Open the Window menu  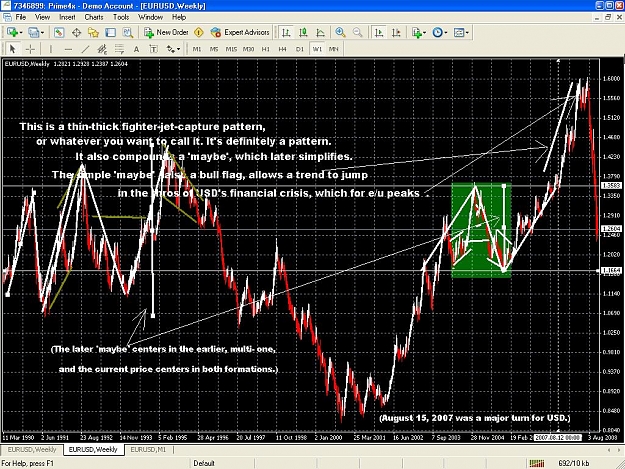(150, 17)
